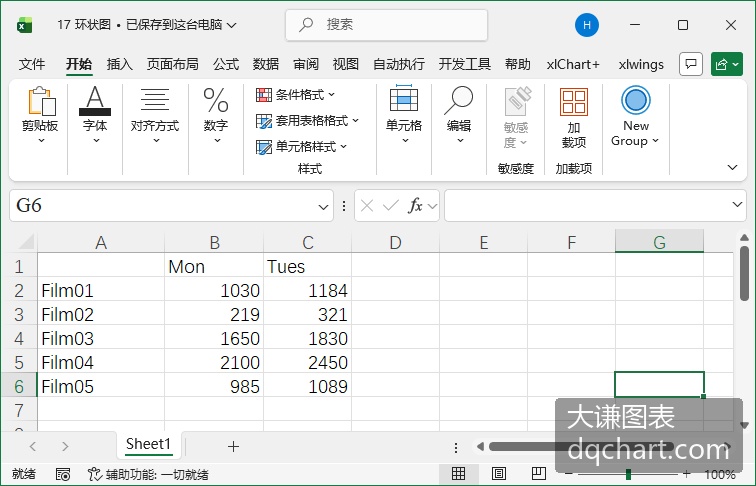Switch to the Review (审阅) tab

point(306,64)
